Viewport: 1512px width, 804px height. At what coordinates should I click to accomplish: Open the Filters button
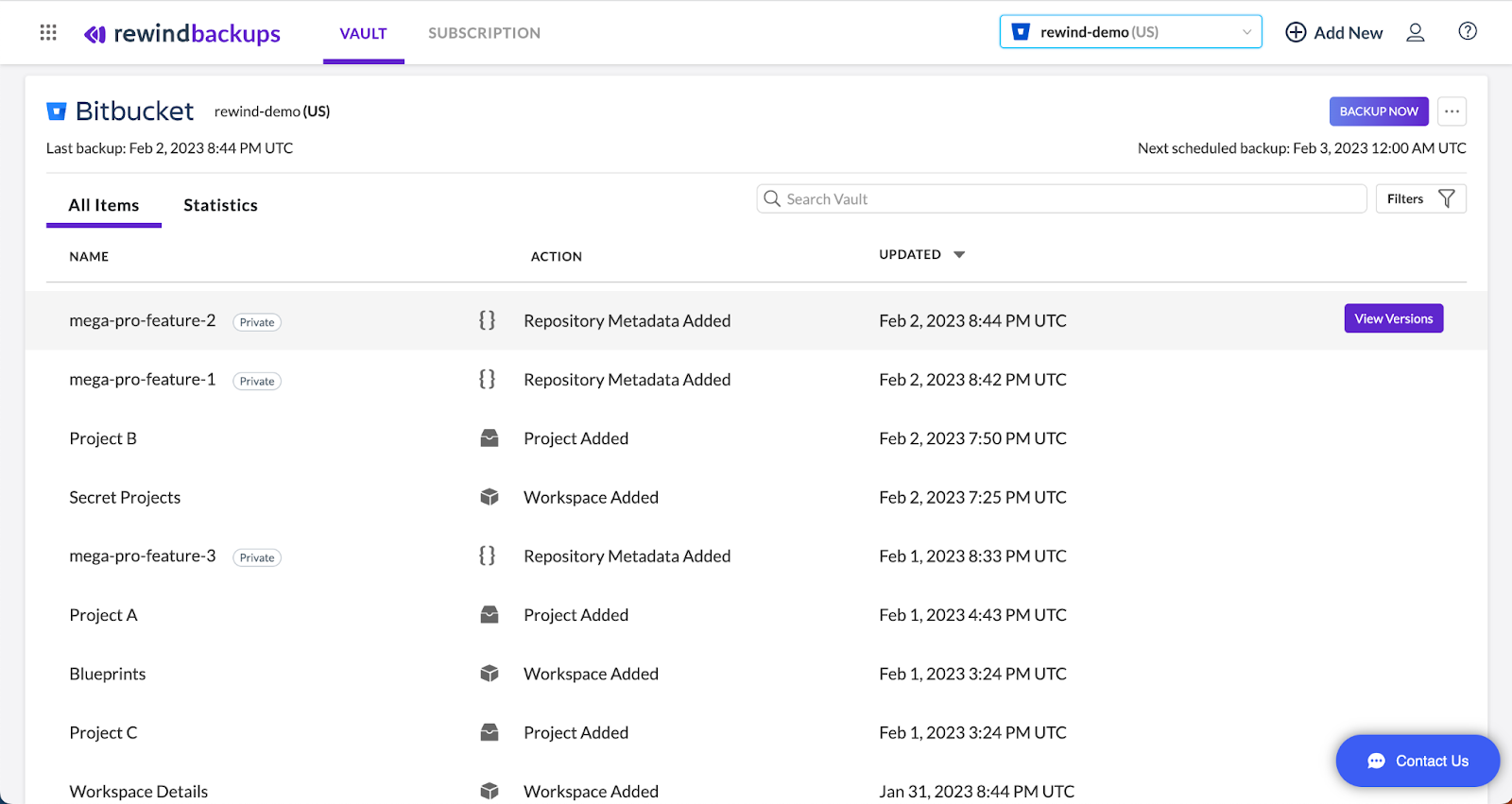click(1420, 198)
